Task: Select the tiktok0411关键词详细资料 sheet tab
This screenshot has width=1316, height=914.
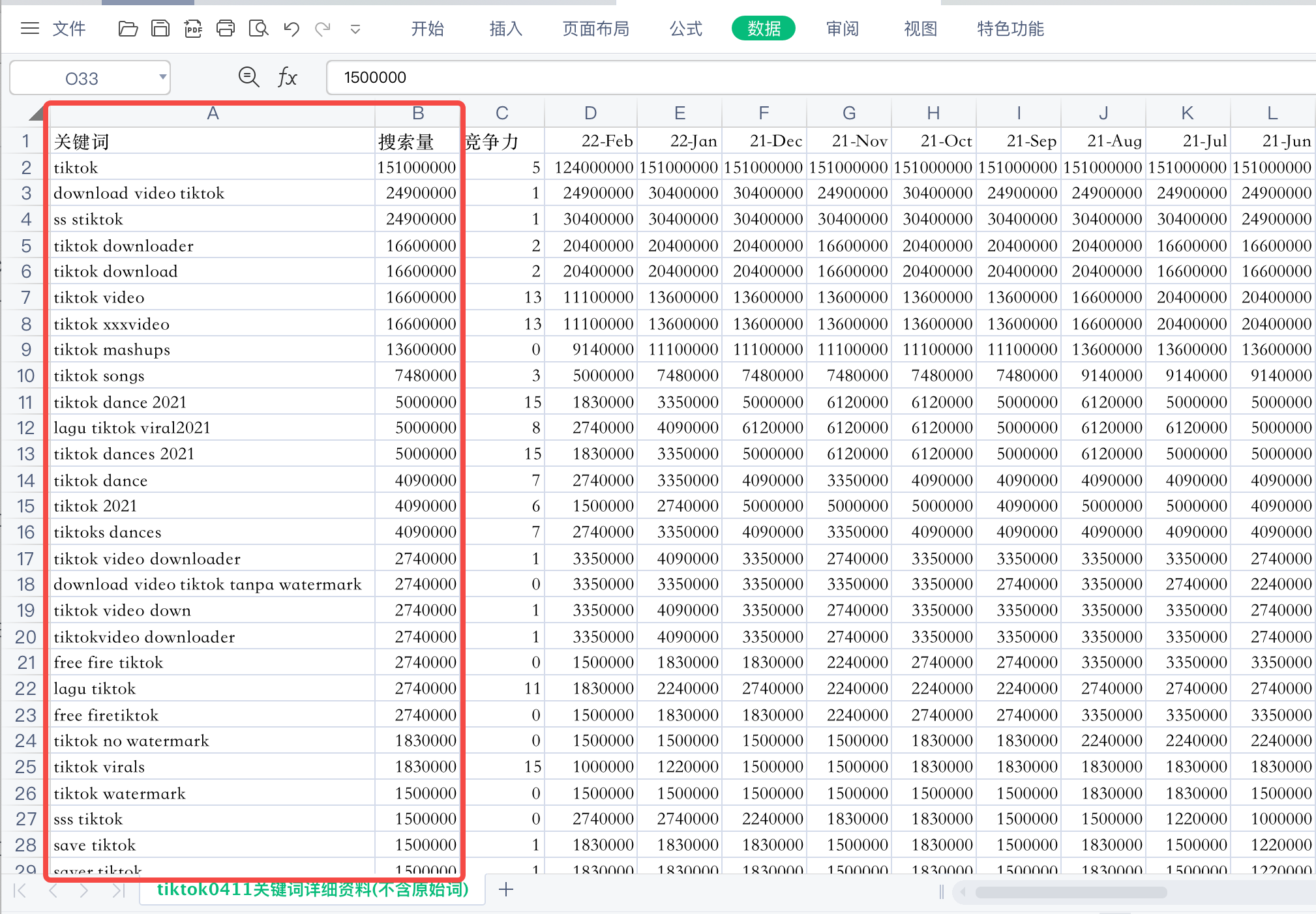Action: pos(312,890)
